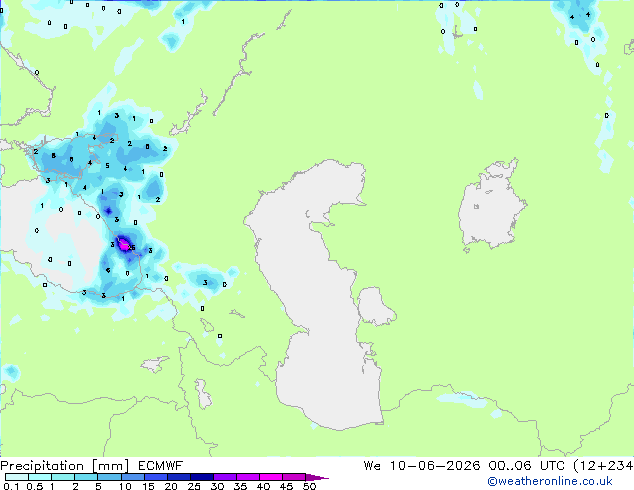Click the ECMWF model label
The width and height of the screenshot is (634, 490).
[161, 466]
